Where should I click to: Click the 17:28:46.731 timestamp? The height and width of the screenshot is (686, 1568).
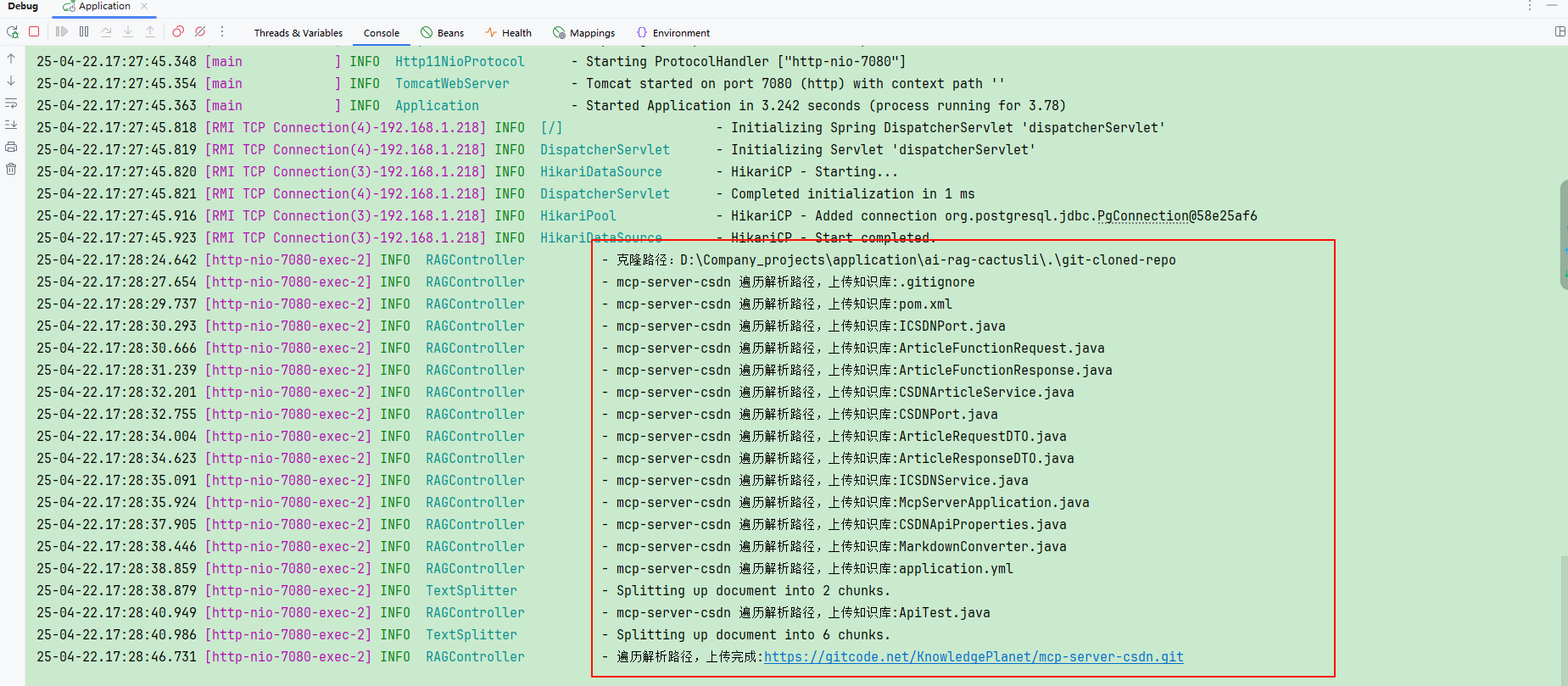point(116,657)
